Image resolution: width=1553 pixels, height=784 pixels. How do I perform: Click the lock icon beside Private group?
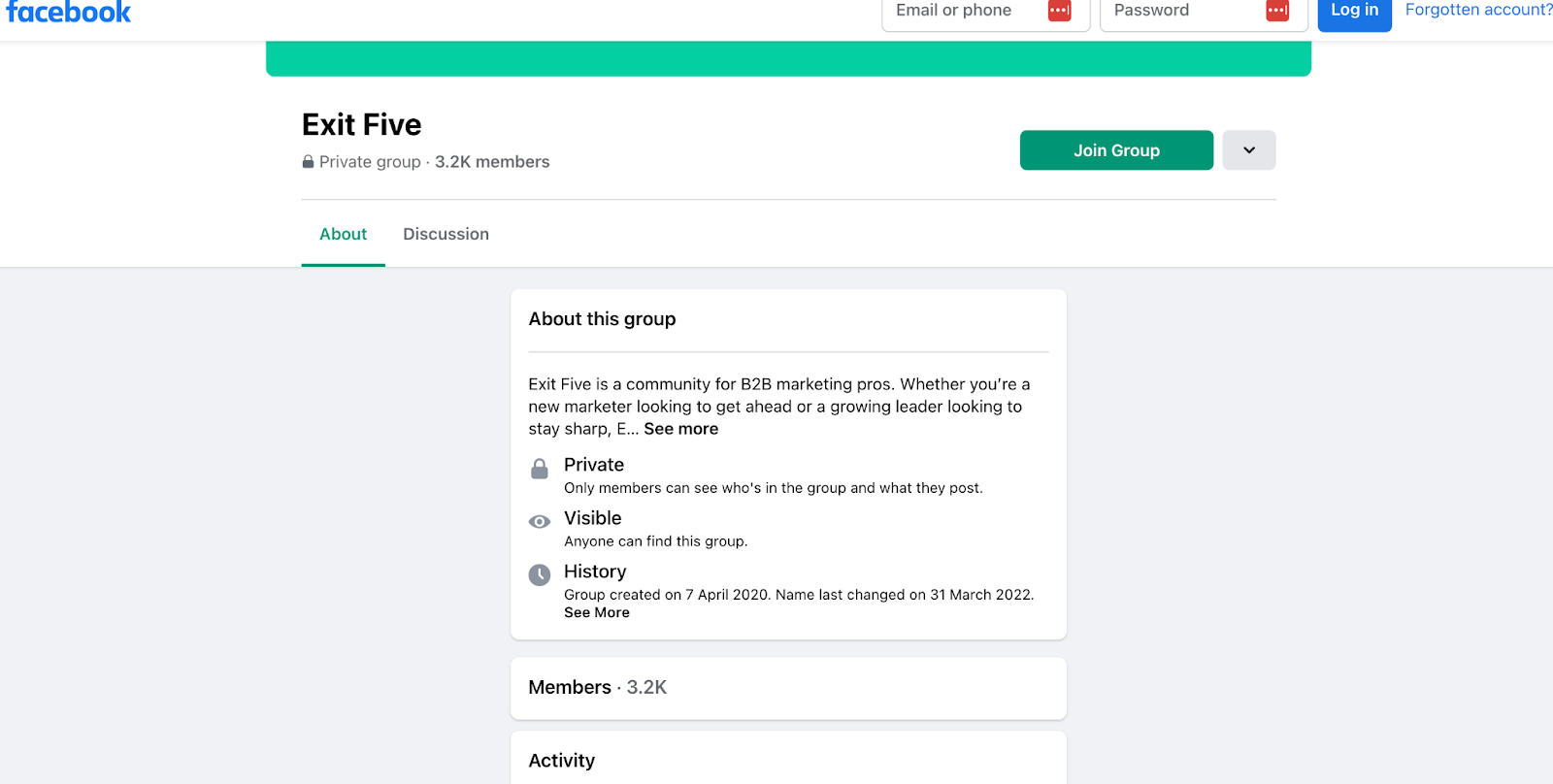pos(308,162)
